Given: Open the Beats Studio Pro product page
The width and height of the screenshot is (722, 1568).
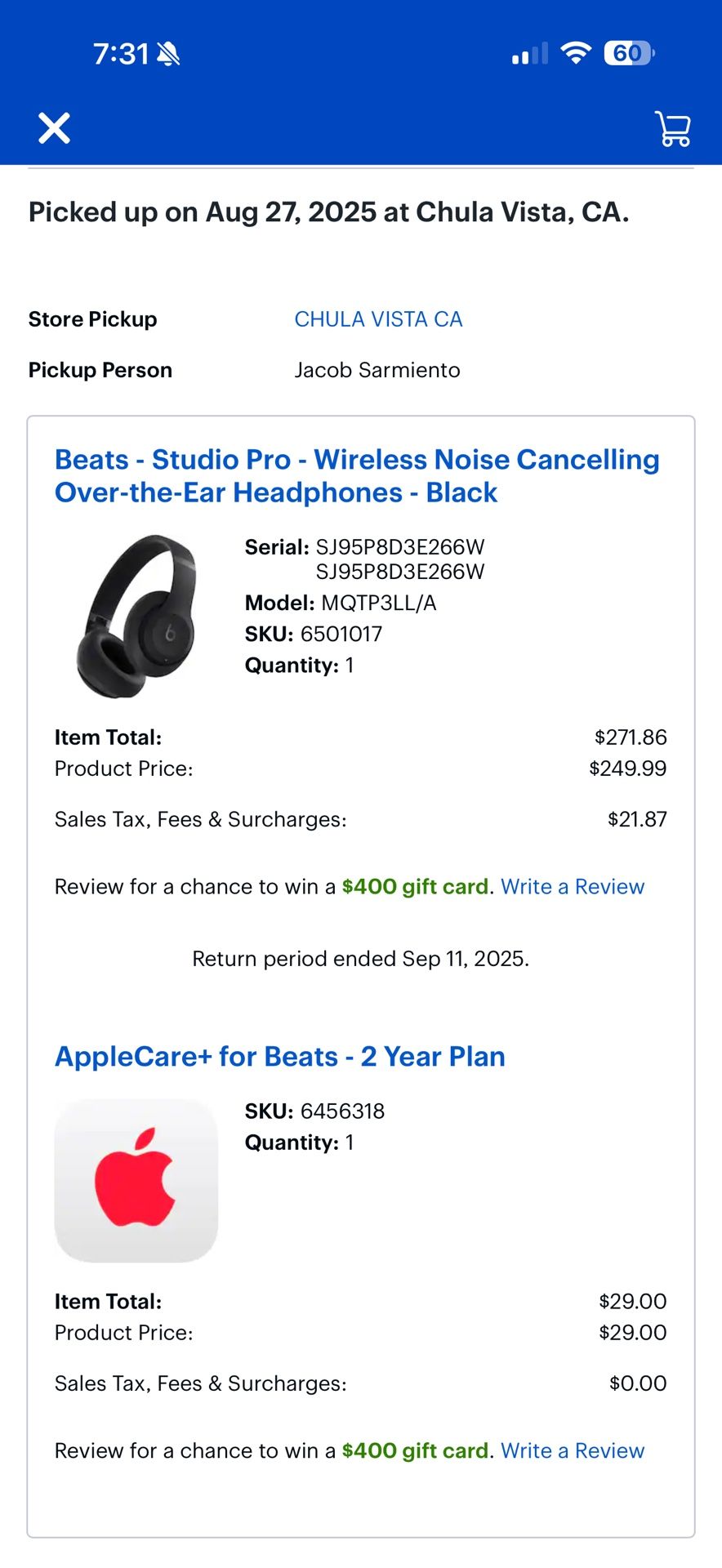Looking at the screenshot, I should [x=357, y=475].
